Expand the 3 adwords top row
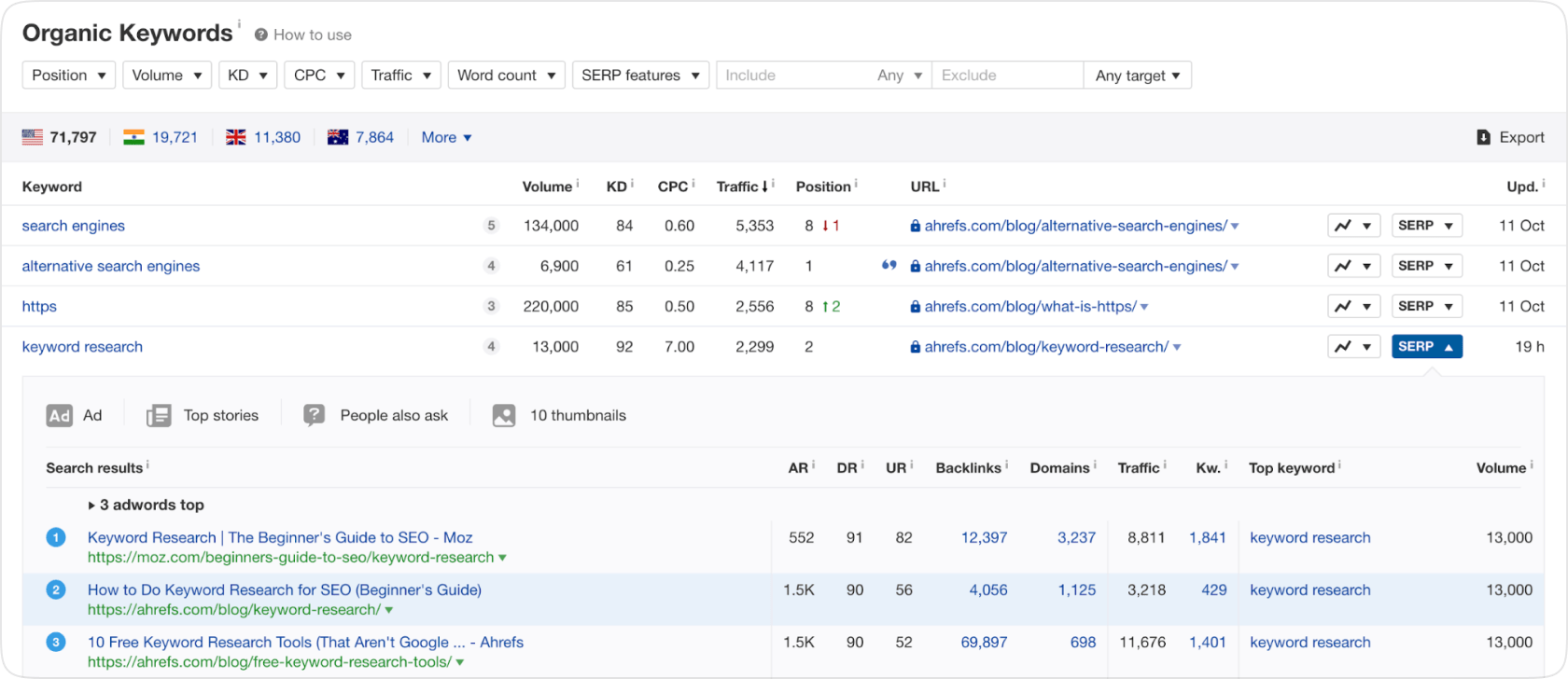Screen dimensions: 1568x679 pos(147,505)
